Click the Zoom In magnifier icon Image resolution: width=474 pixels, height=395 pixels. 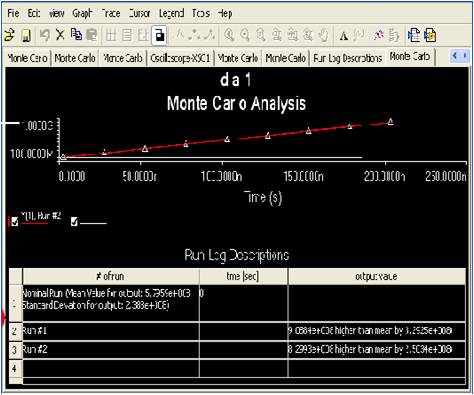pos(229,35)
